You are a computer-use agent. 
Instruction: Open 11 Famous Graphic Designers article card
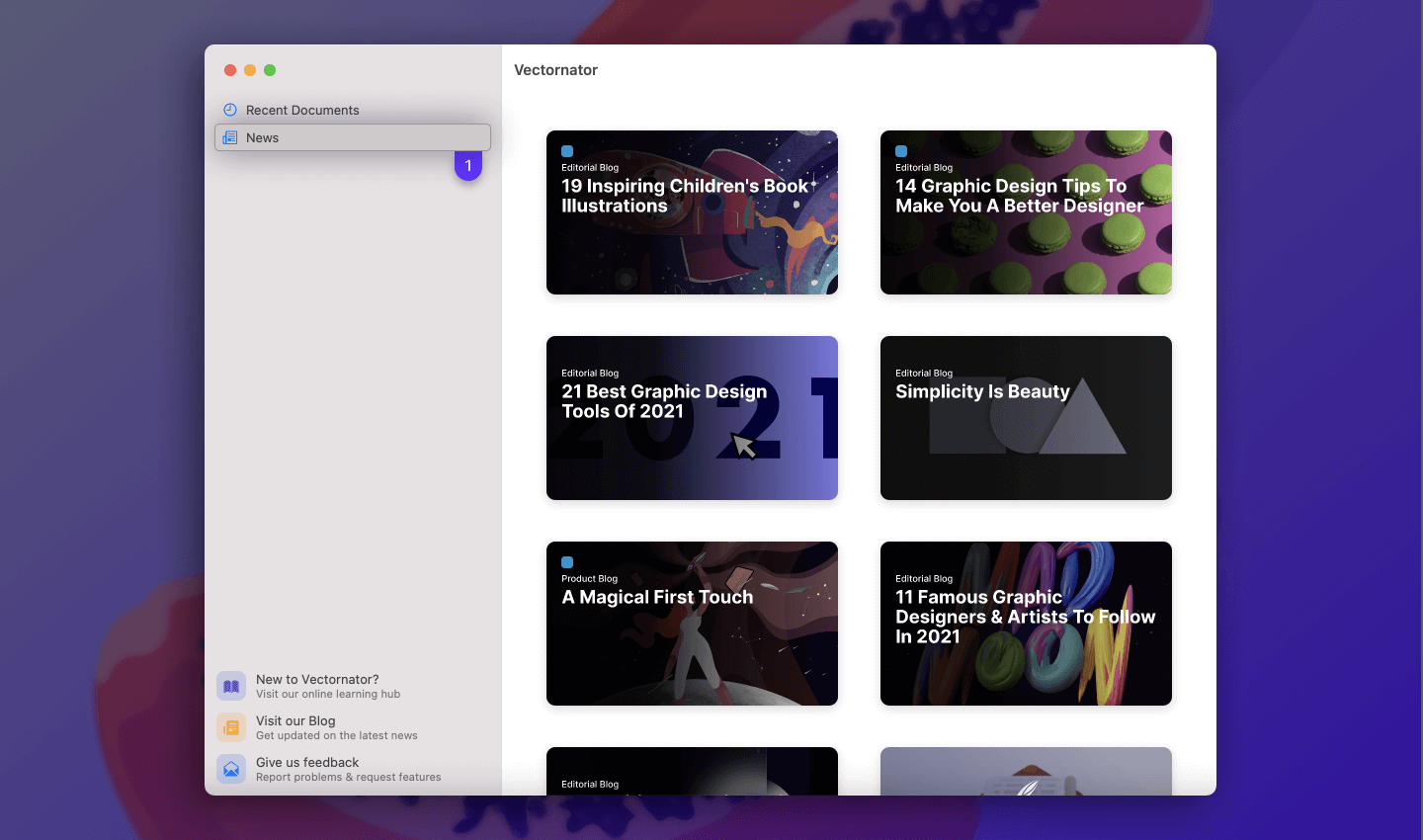coord(1026,624)
